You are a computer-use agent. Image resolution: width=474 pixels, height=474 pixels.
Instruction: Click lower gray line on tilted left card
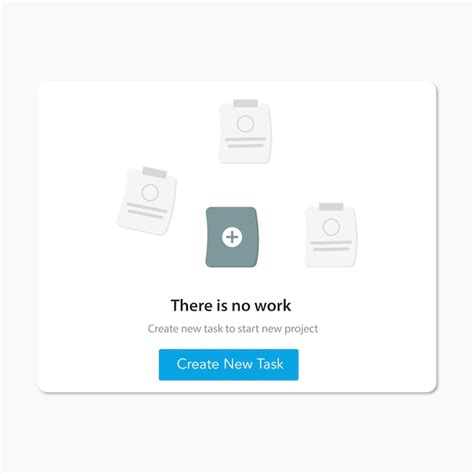pyautogui.click(x=146, y=214)
